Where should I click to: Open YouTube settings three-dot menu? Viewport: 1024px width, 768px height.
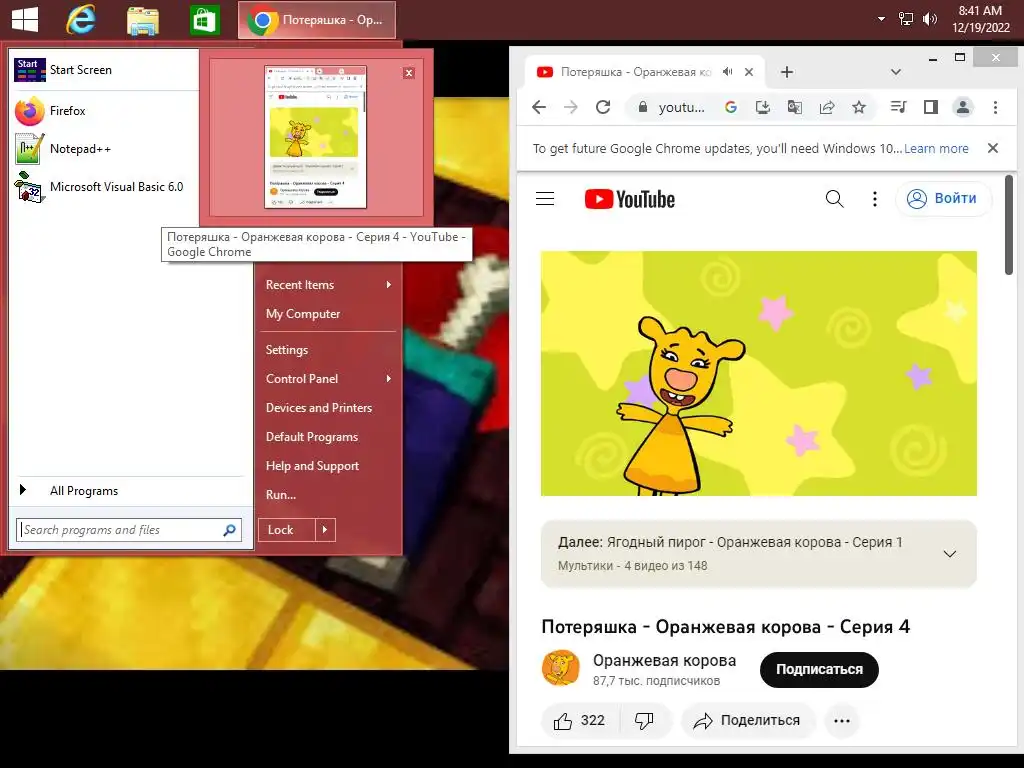pyautogui.click(x=874, y=199)
